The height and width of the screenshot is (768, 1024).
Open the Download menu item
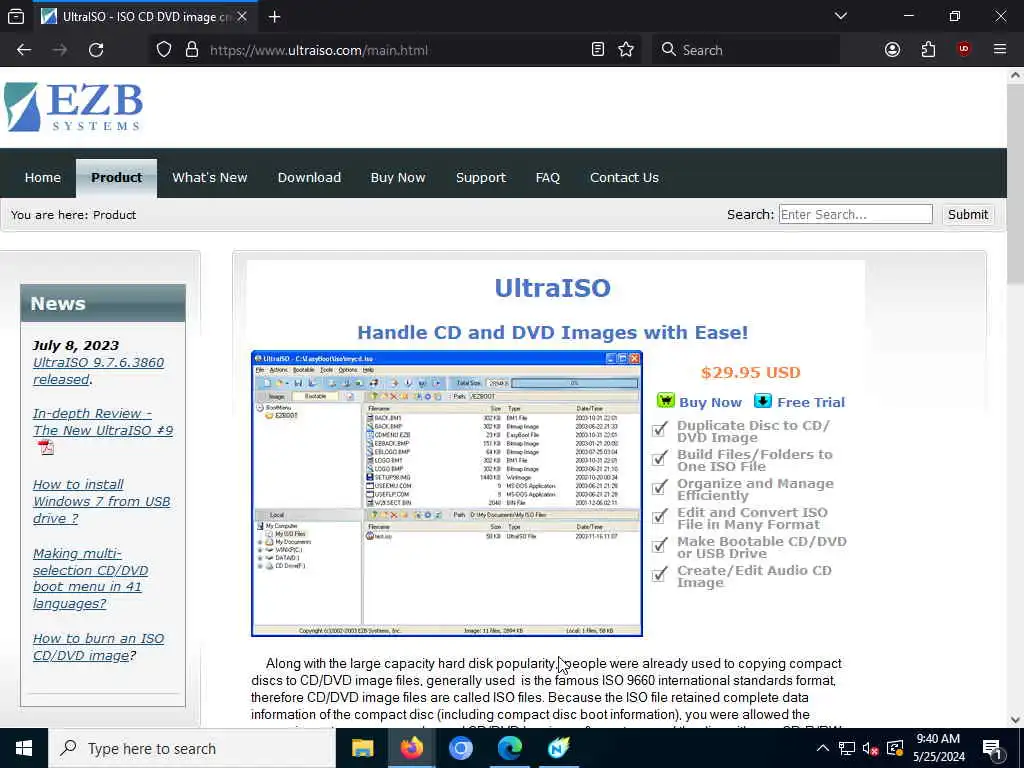point(309,178)
